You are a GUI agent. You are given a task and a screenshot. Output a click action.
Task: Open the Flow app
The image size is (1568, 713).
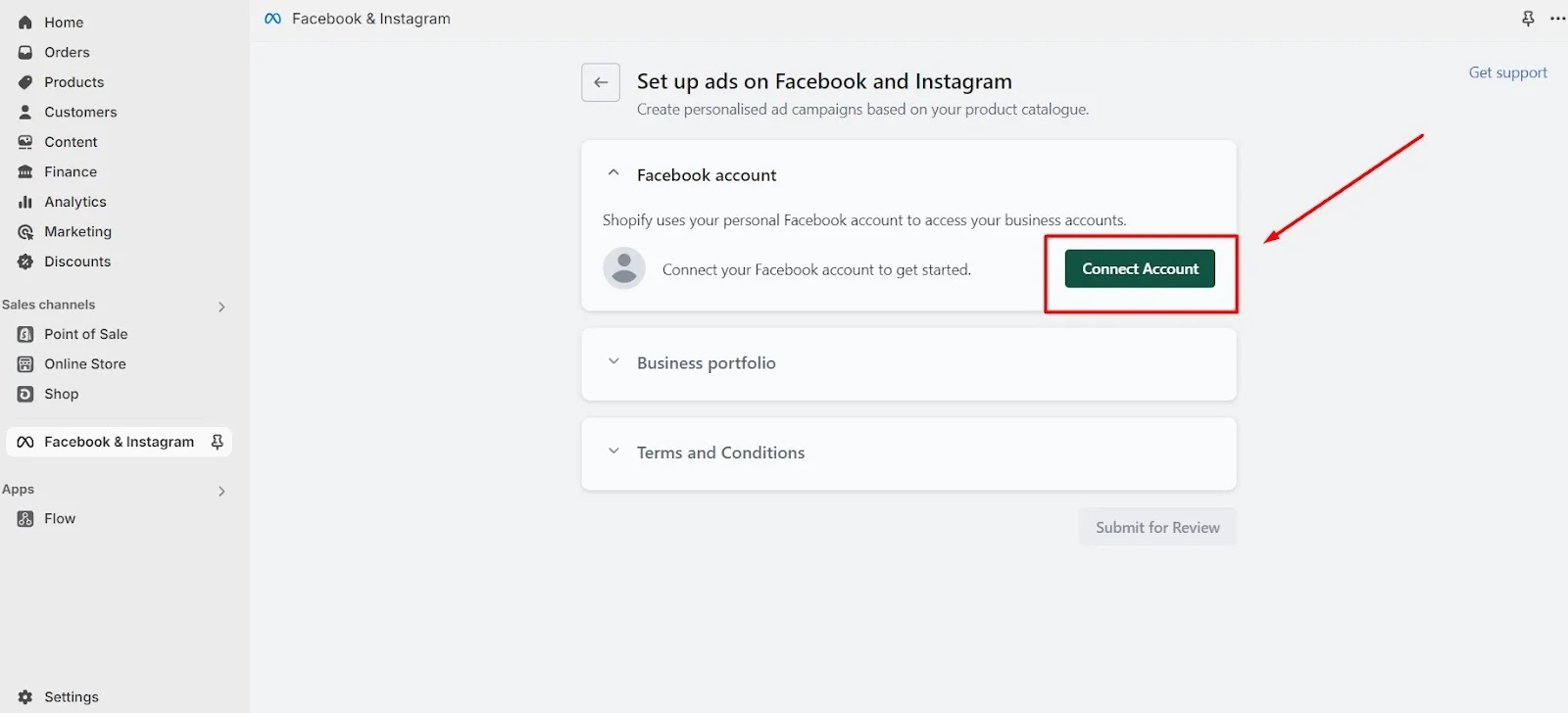[60, 519]
